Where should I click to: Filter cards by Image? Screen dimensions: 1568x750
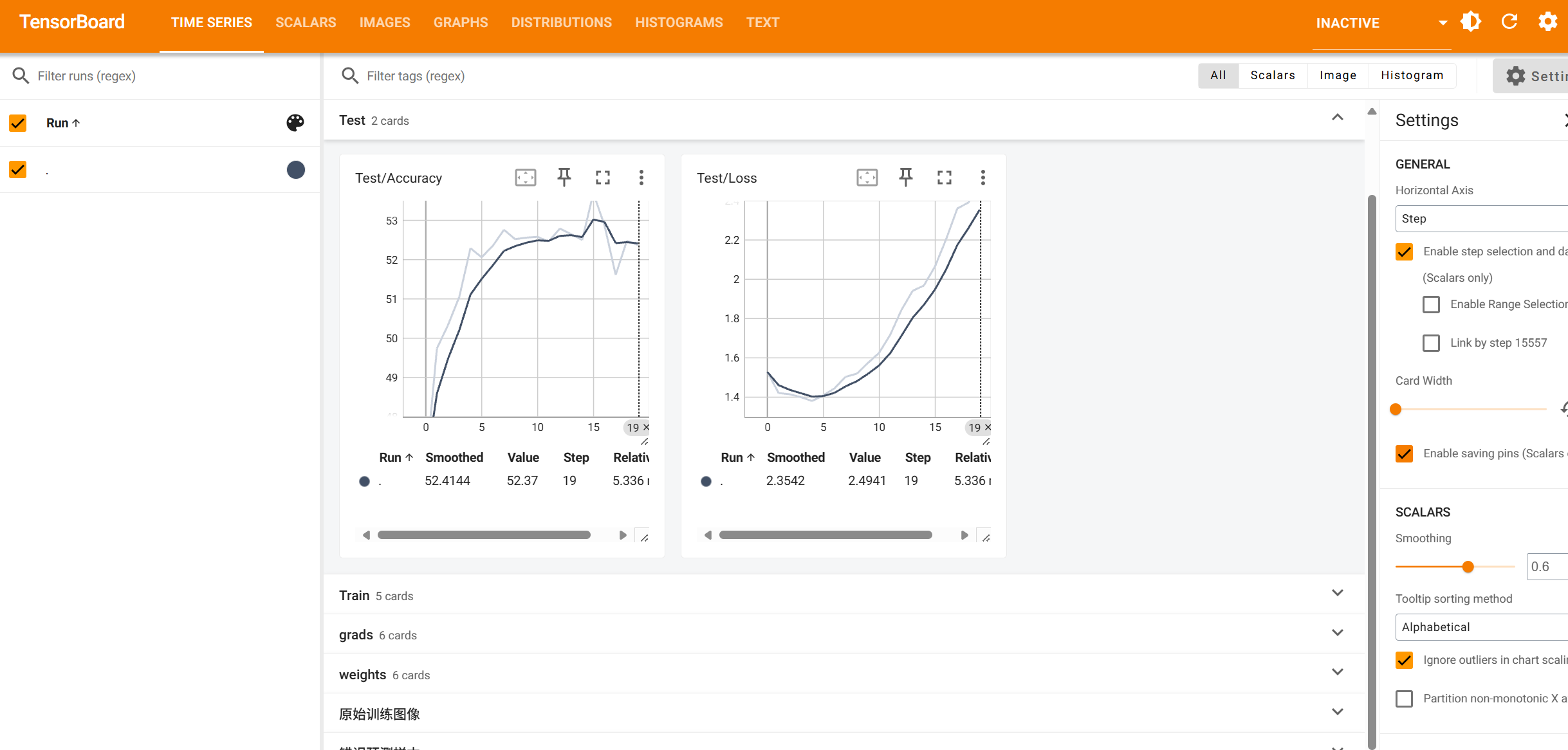tap(1338, 75)
